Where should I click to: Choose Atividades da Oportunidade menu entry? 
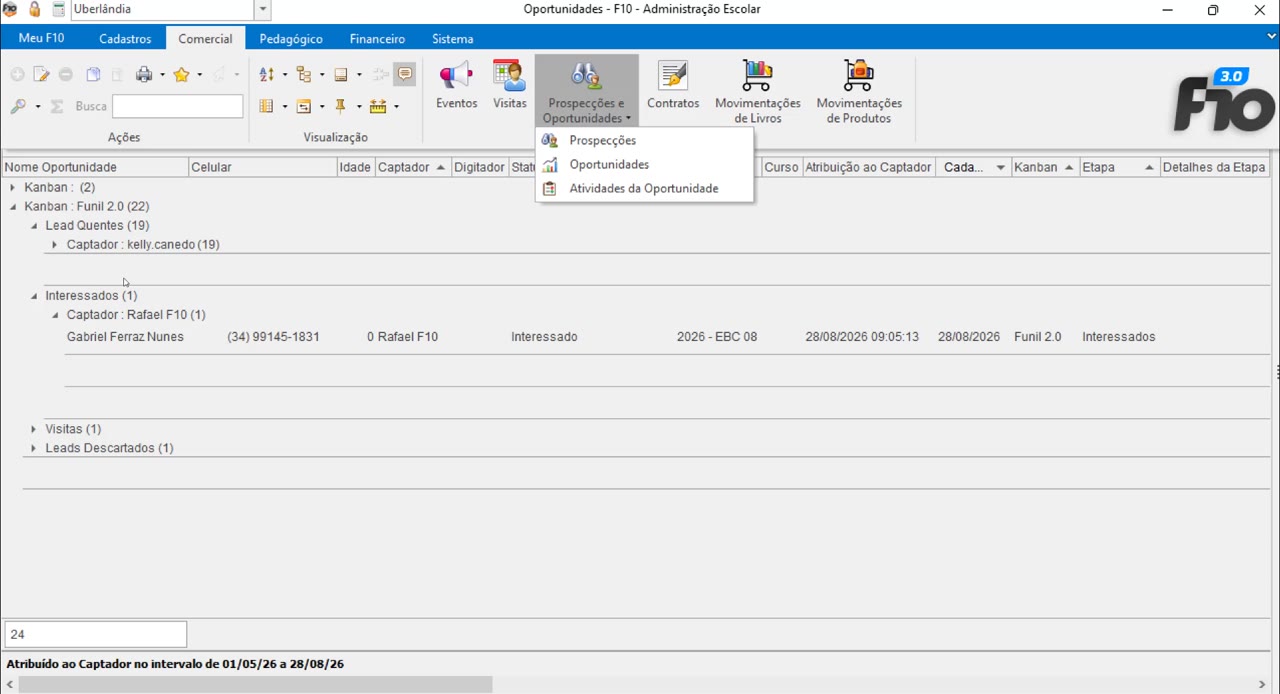pos(644,189)
